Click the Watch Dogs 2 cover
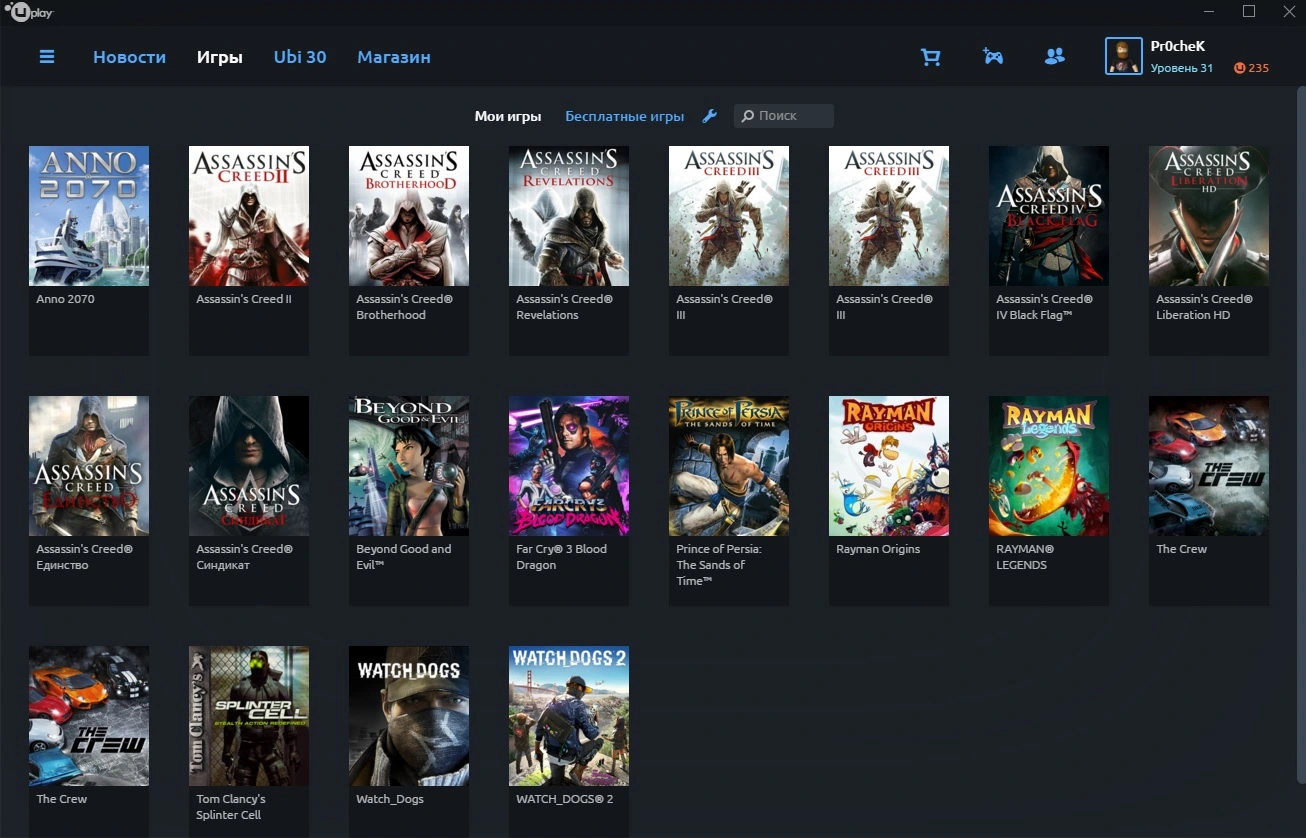 point(569,716)
